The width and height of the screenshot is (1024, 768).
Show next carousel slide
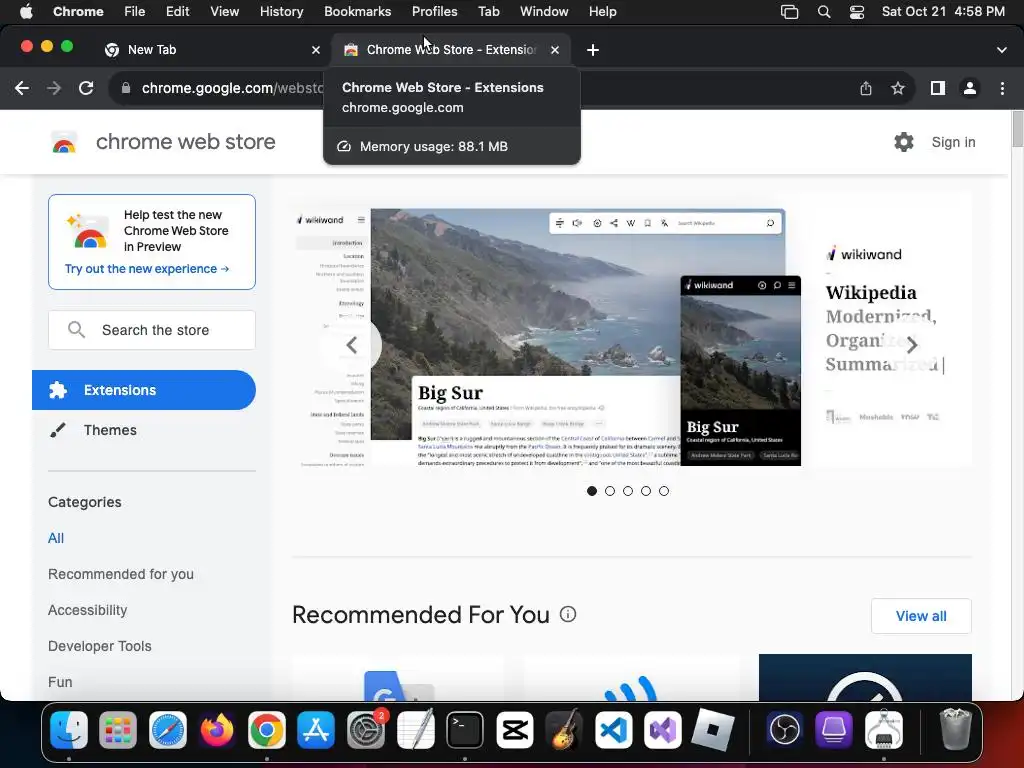click(912, 345)
